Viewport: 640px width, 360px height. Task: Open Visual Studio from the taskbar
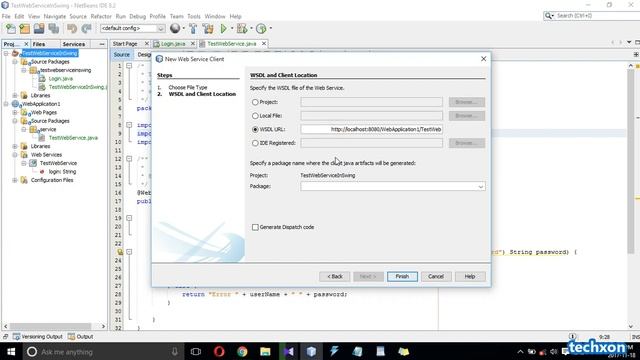[x=289, y=351]
